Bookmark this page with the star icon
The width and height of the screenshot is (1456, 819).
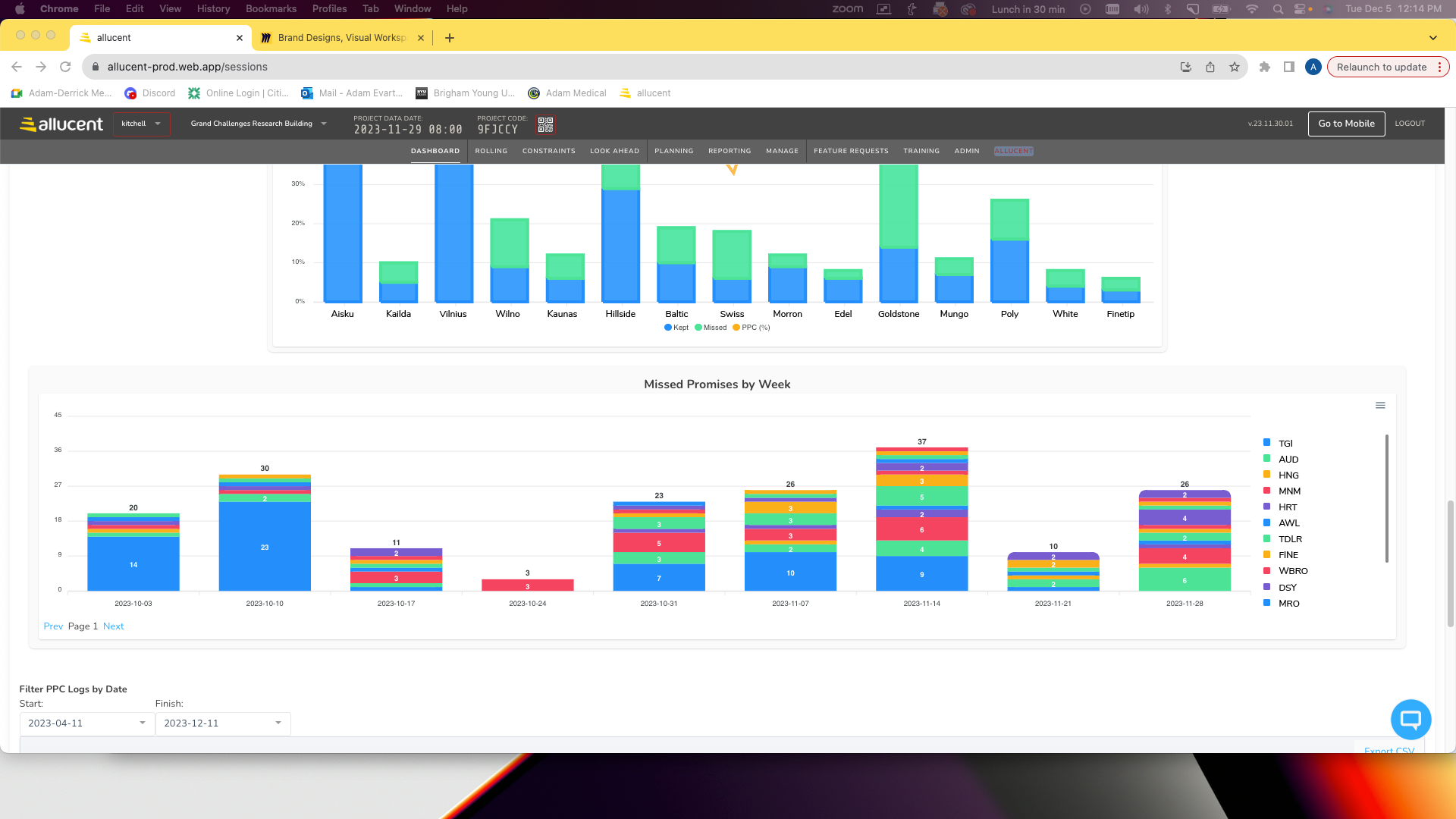pyautogui.click(x=1235, y=67)
